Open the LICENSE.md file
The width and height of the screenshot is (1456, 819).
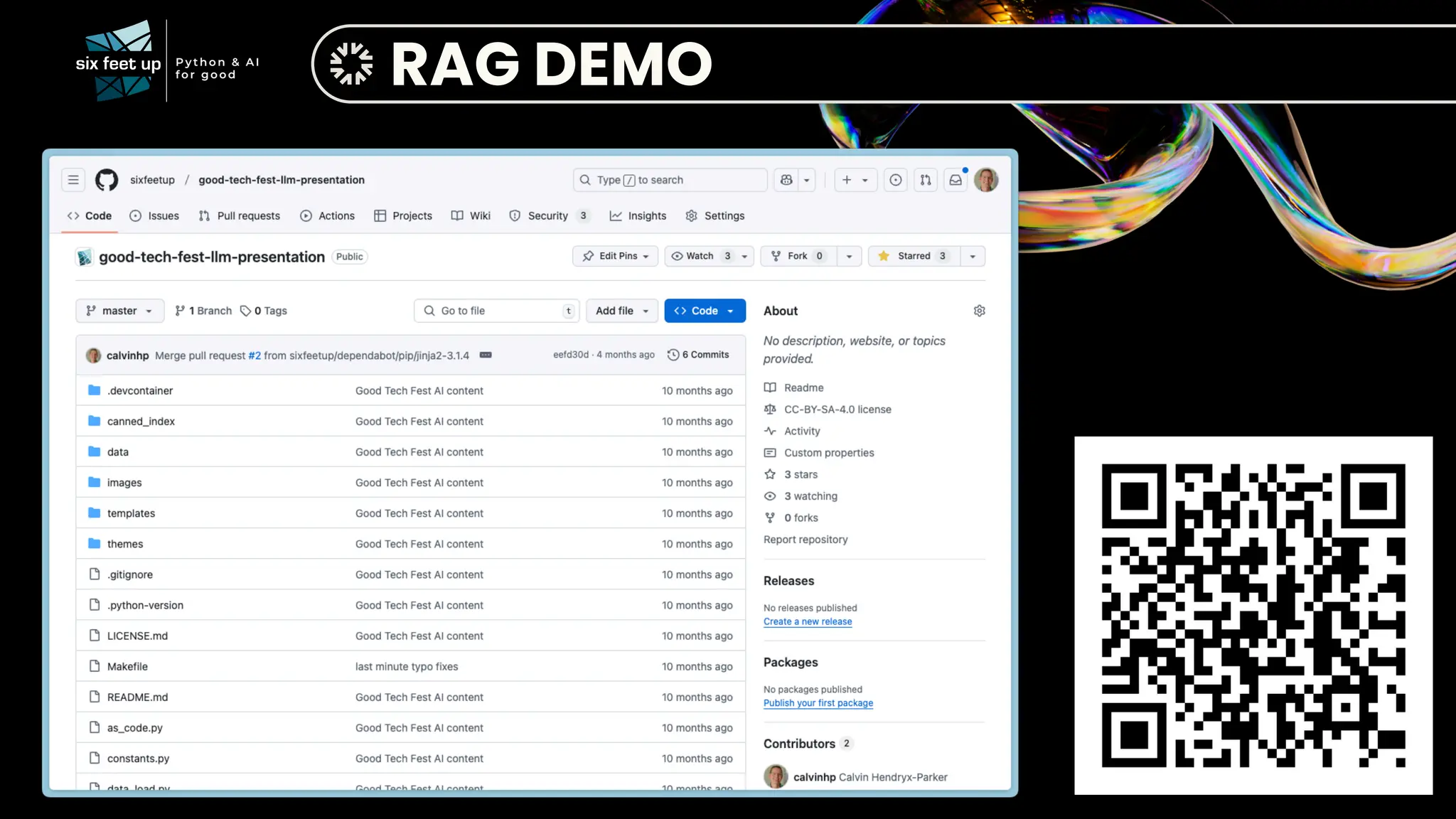[137, 636]
